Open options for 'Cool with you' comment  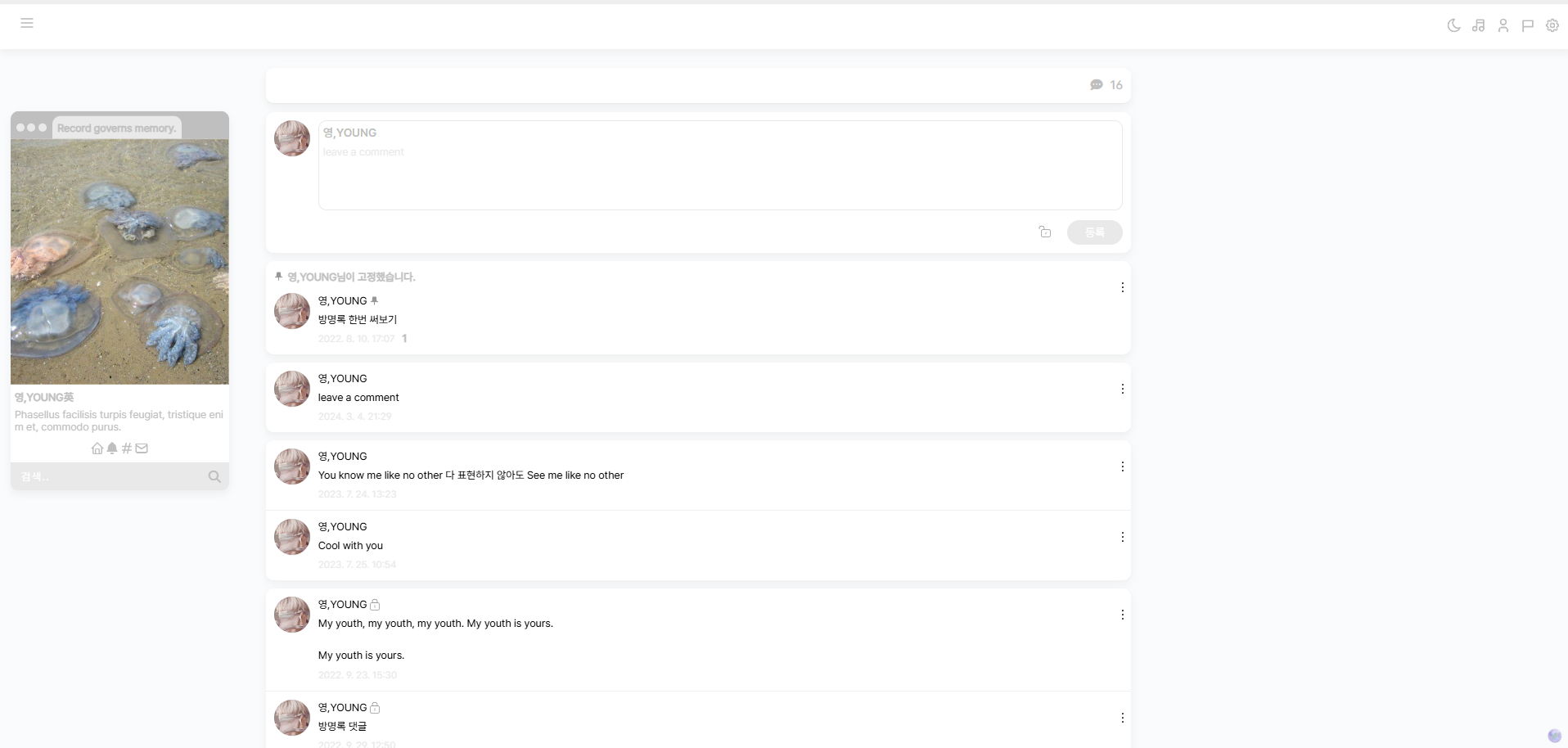tap(1122, 537)
